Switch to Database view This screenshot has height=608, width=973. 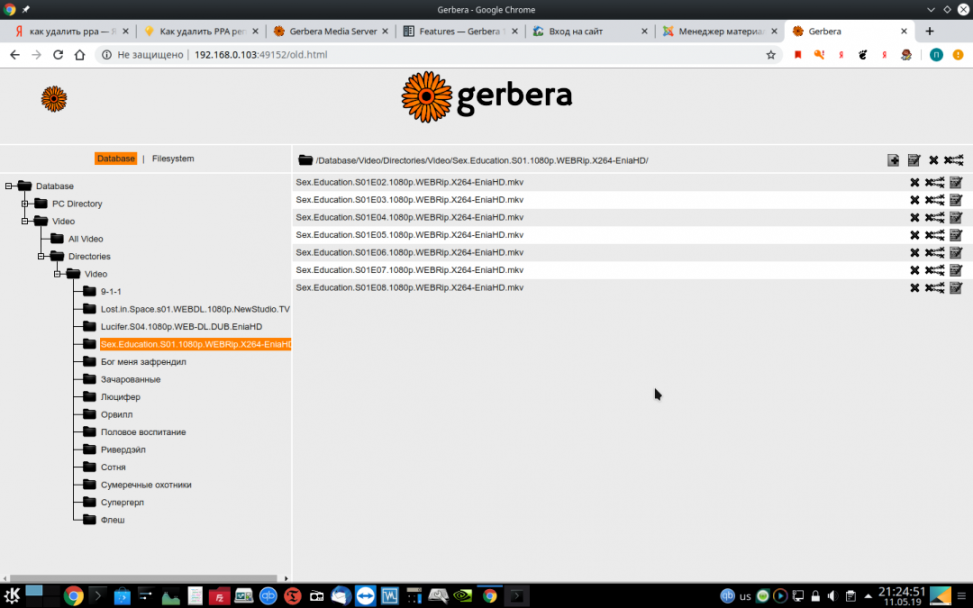[115, 159]
